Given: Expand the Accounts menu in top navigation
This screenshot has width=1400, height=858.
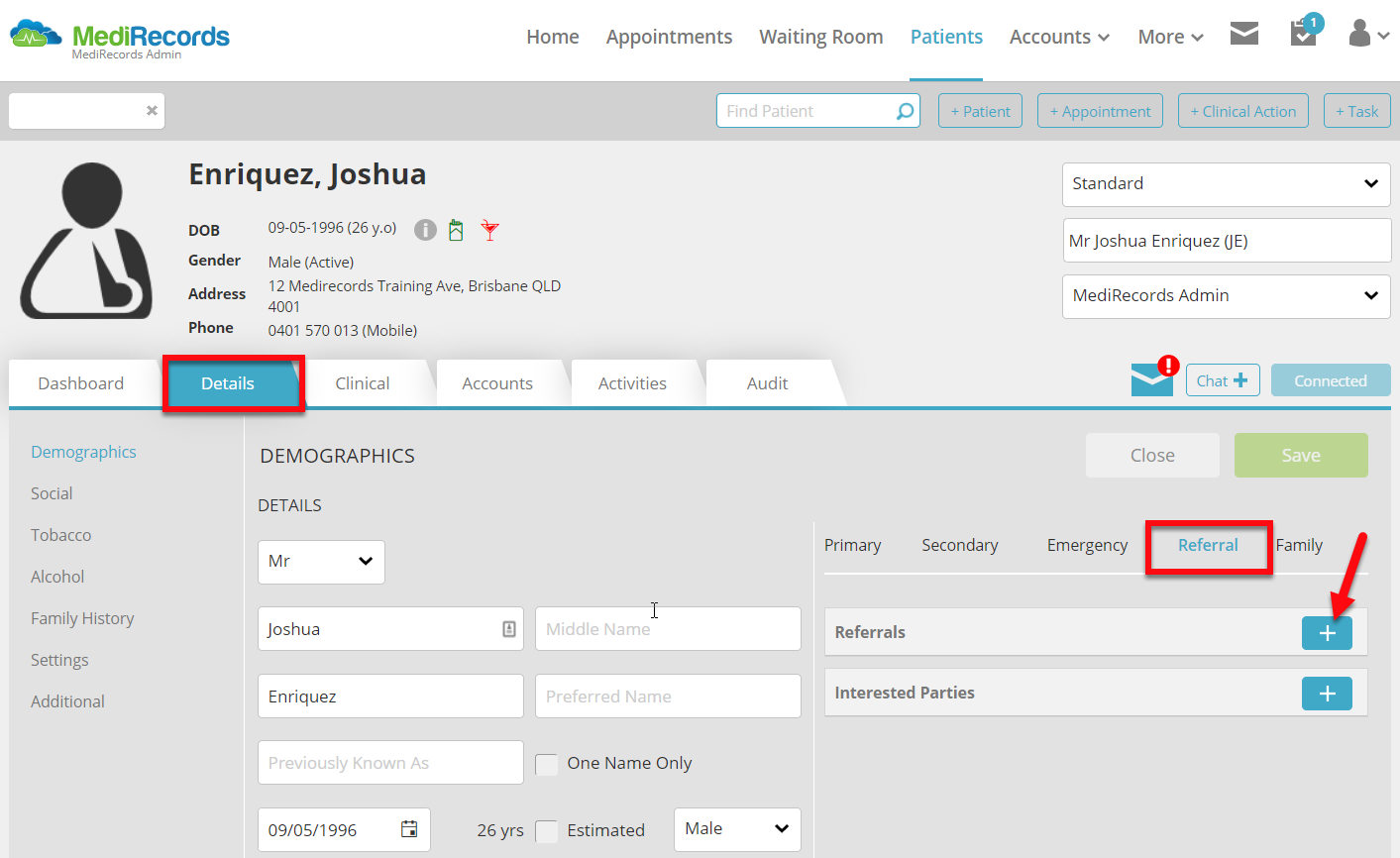Looking at the screenshot, I should [1059, 37].
